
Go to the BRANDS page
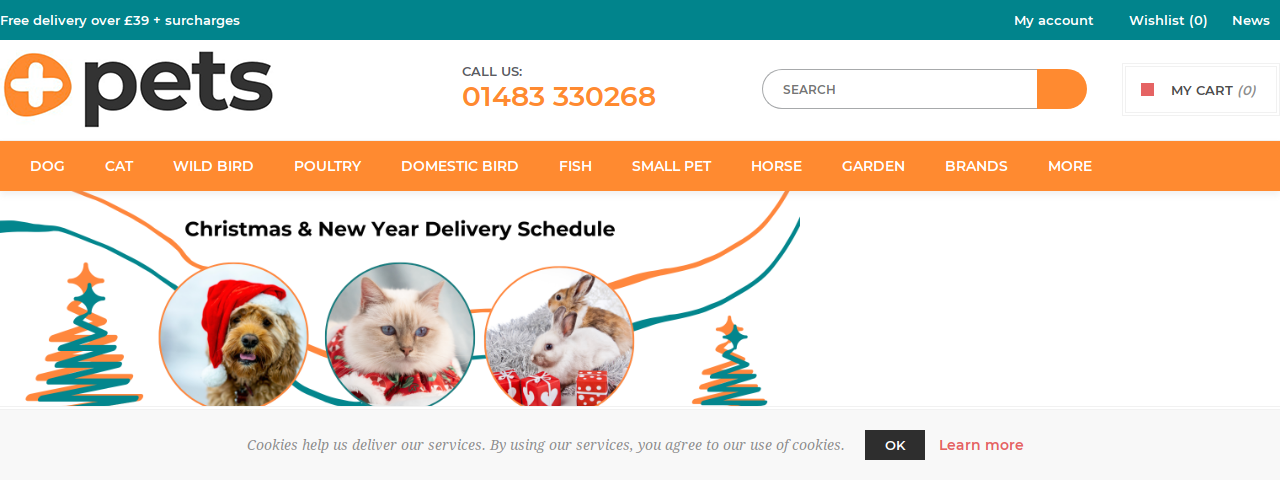(x=976, y=166)
